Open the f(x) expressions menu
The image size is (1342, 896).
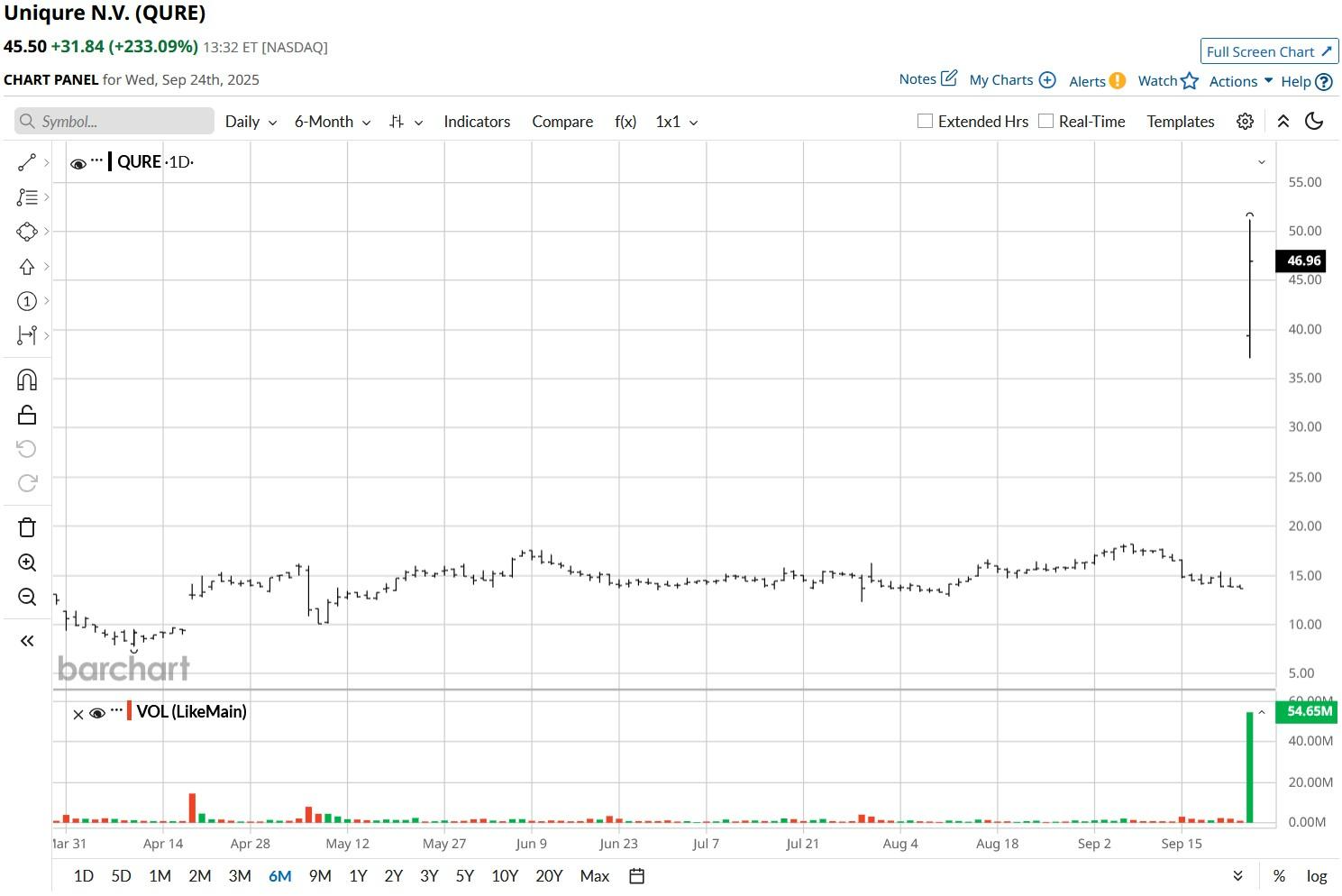click(625, 122)
